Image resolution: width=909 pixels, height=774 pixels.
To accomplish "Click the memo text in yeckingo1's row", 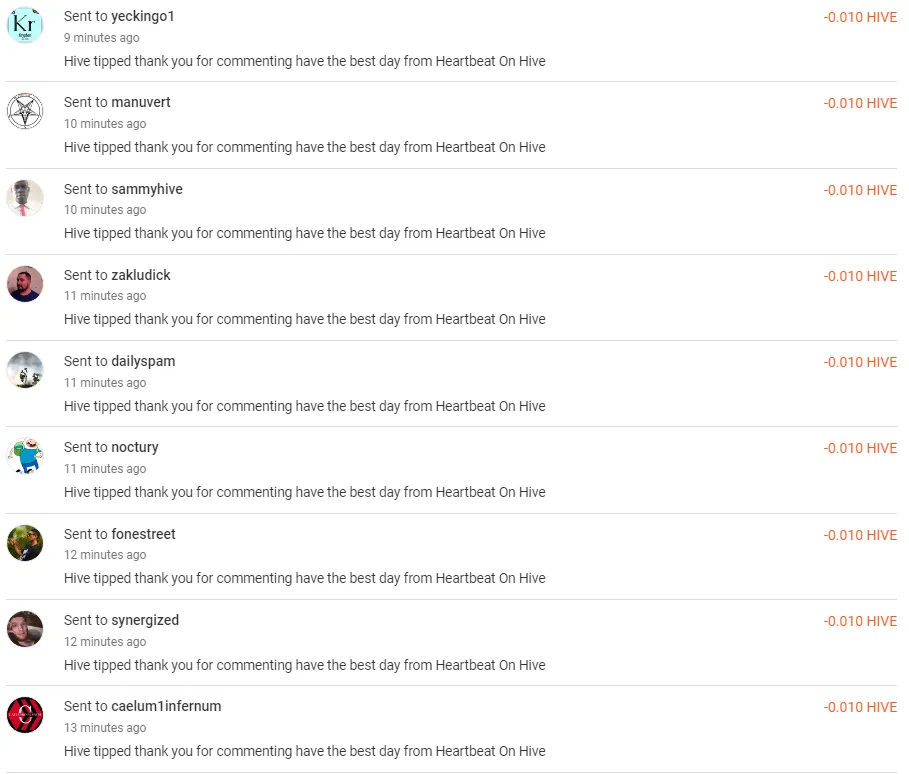I will (305, 61).
